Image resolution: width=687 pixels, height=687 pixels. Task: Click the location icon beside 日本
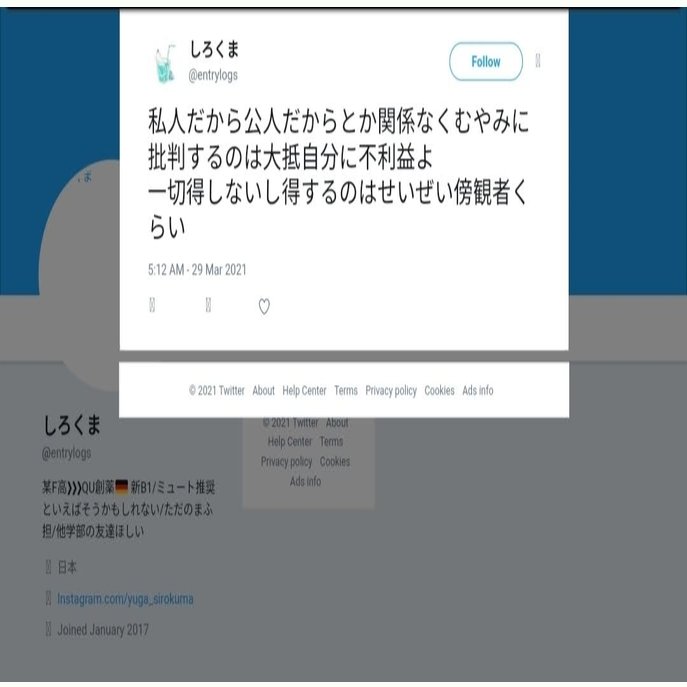[48, 567]
